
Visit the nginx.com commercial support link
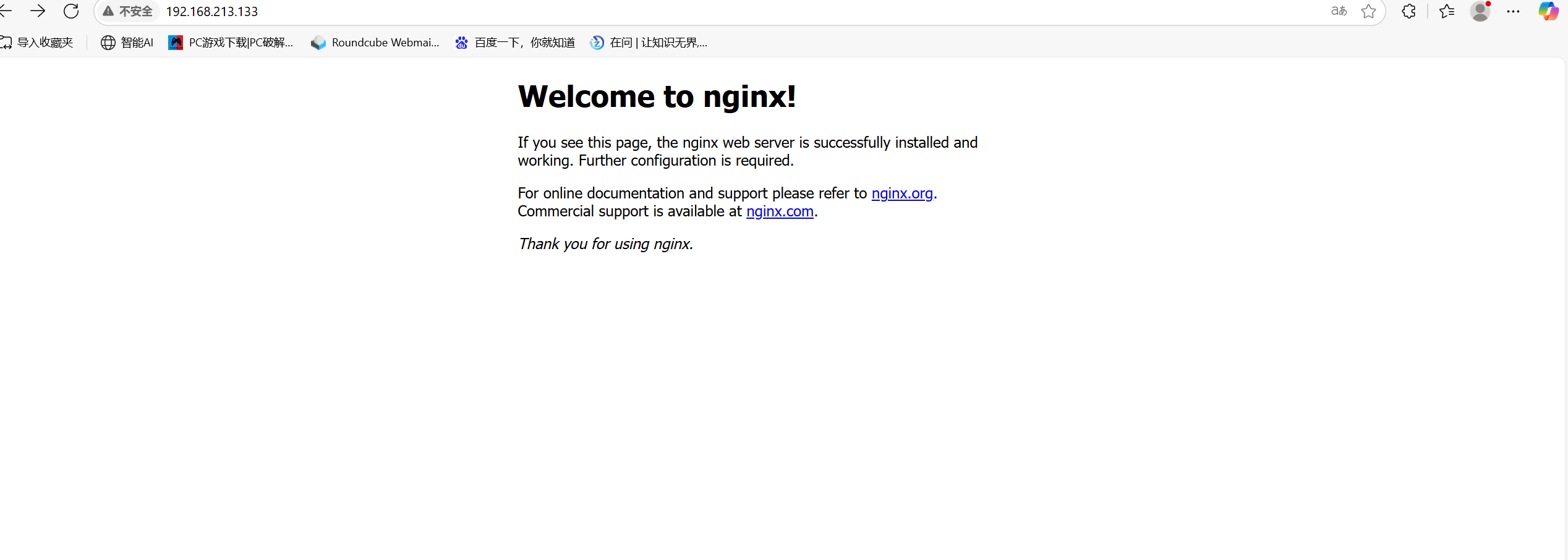tap(780, 211)
